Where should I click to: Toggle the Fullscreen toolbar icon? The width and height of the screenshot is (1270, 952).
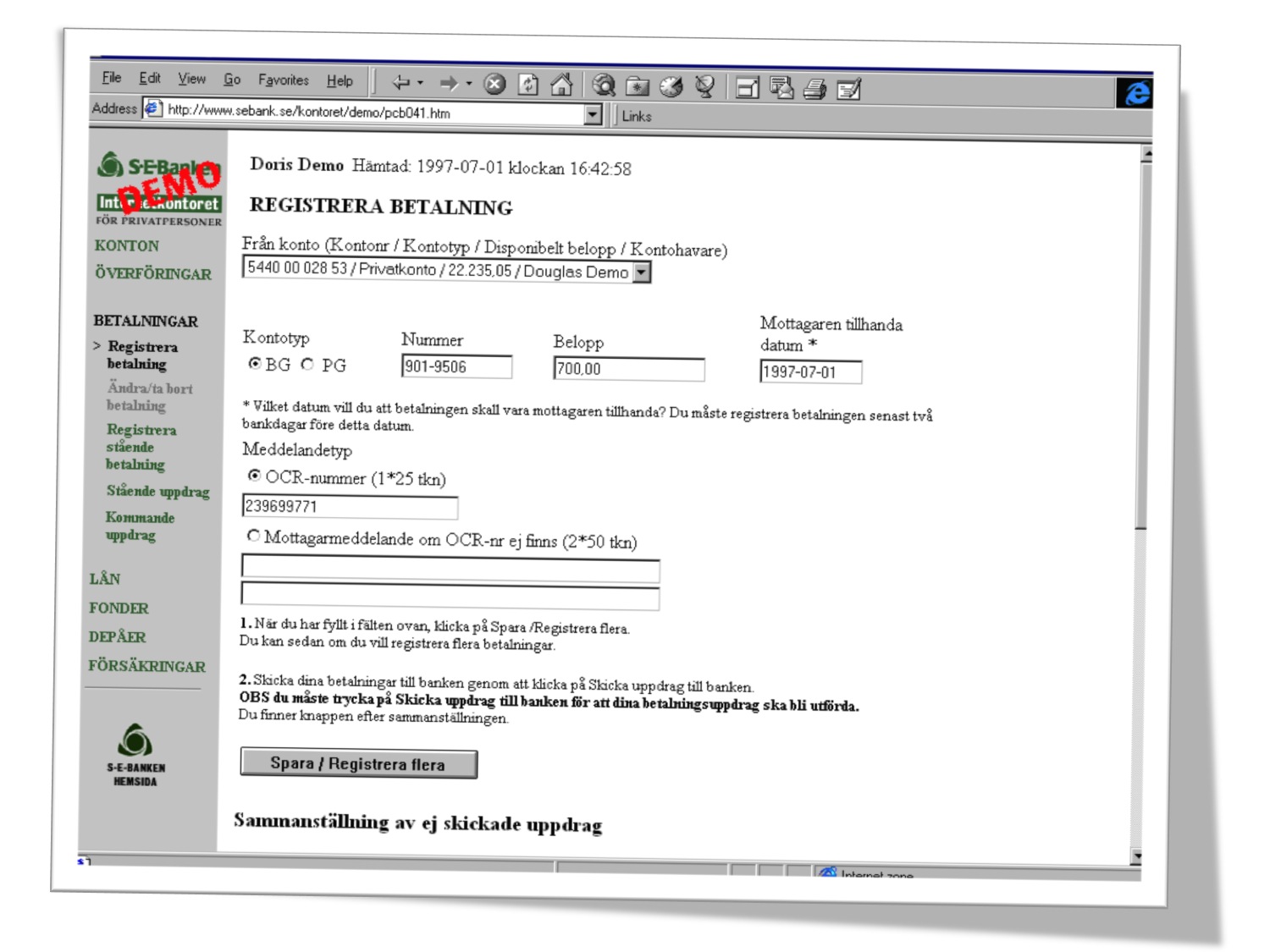[747, 88]
